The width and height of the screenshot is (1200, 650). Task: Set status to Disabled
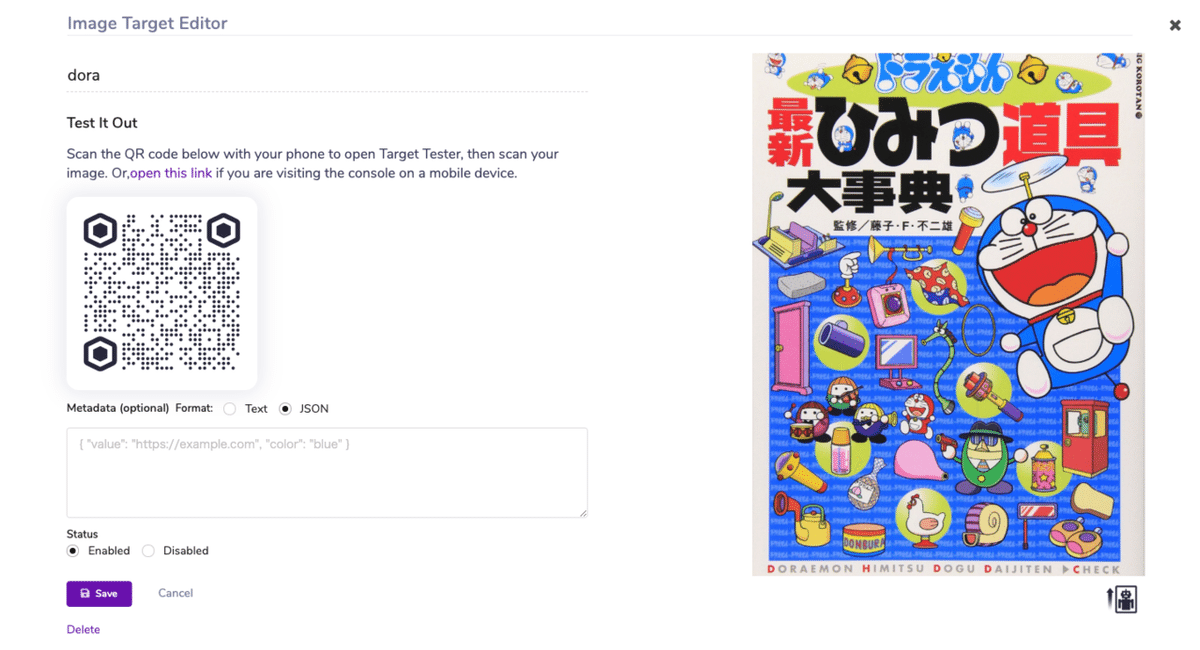point(148,551)
